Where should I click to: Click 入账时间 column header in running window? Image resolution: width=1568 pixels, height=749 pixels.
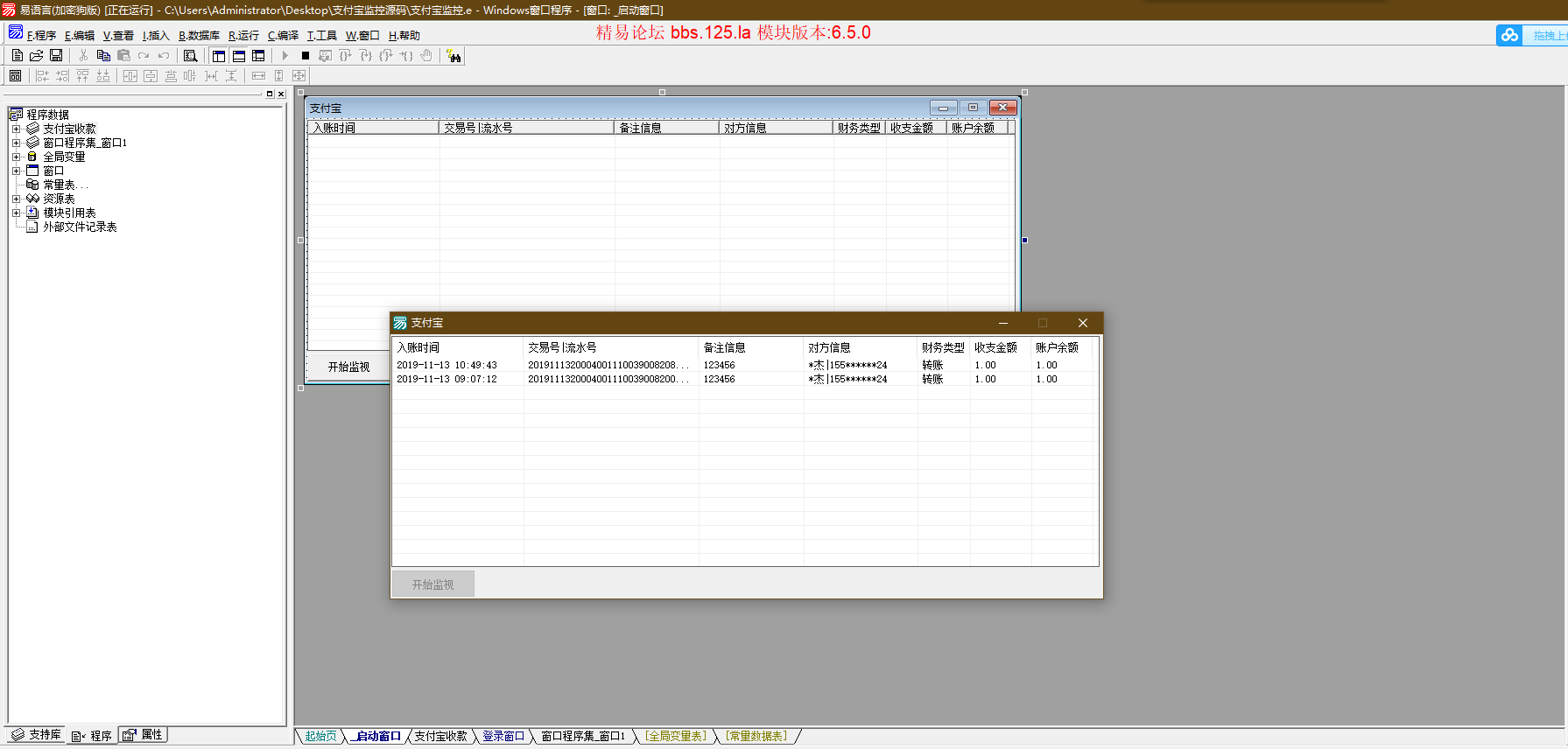(457, 347)
